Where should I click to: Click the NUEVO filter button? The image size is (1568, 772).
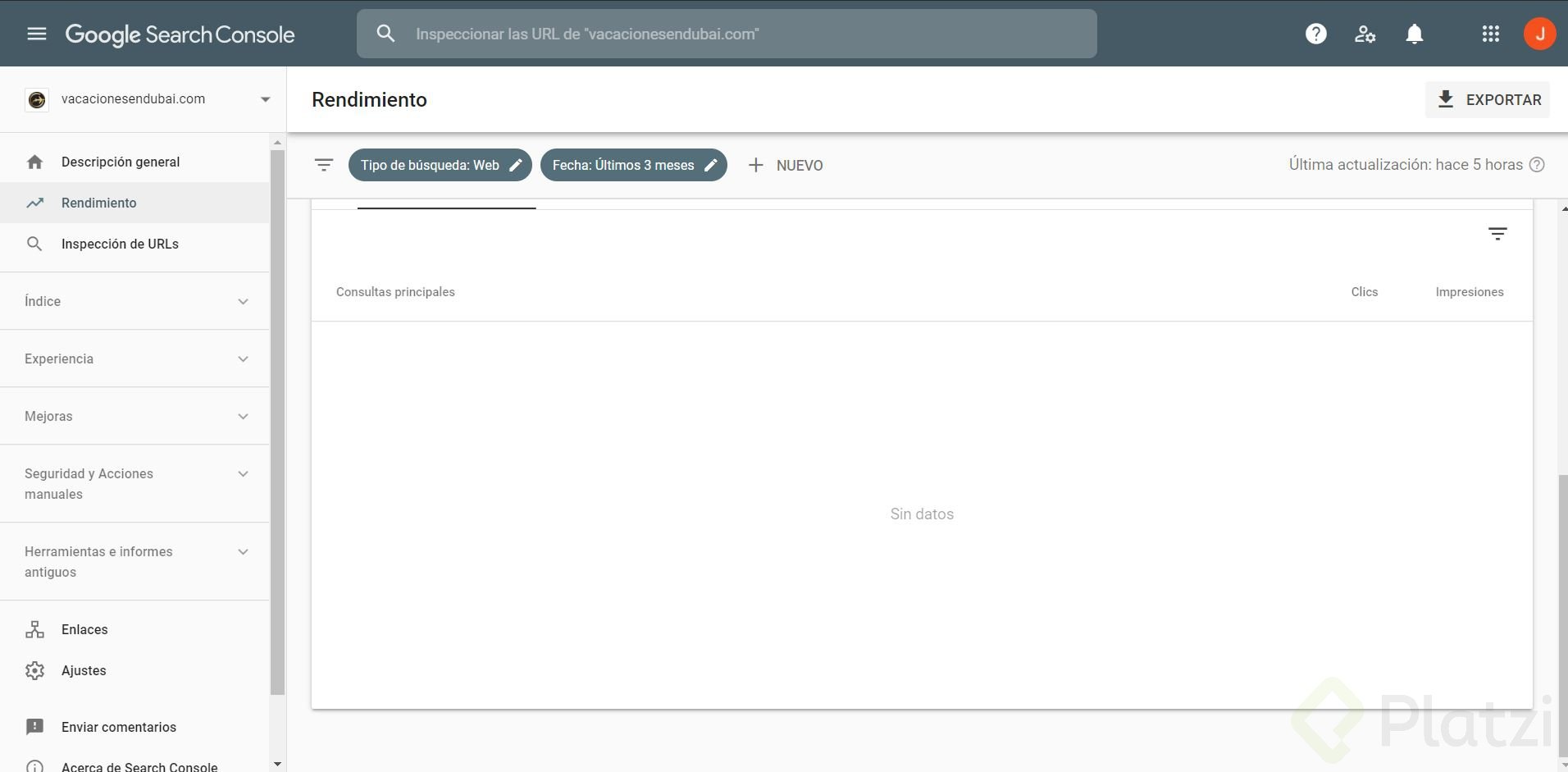pos(786,165)
